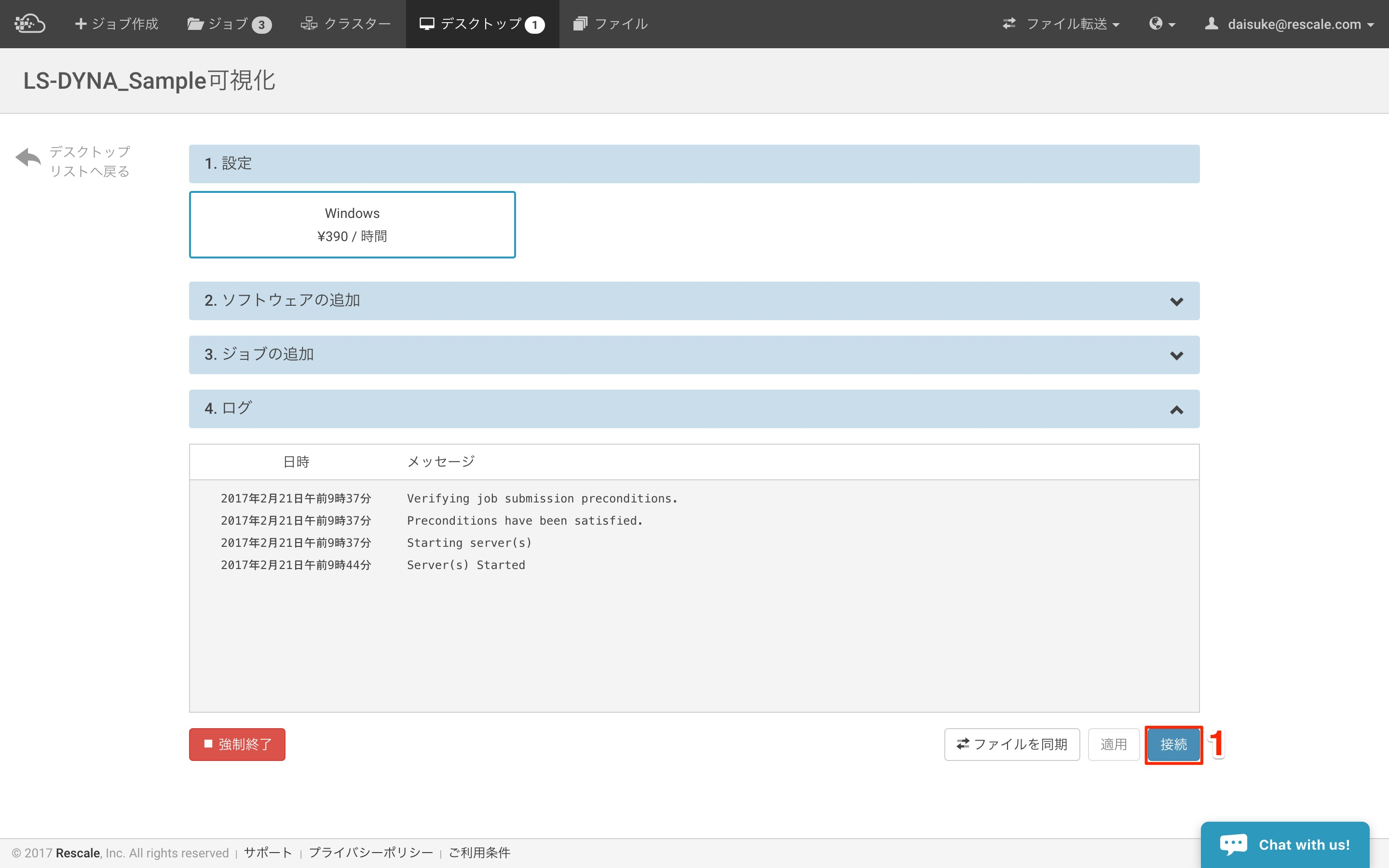Click the cluster network icon

[309, 24]
